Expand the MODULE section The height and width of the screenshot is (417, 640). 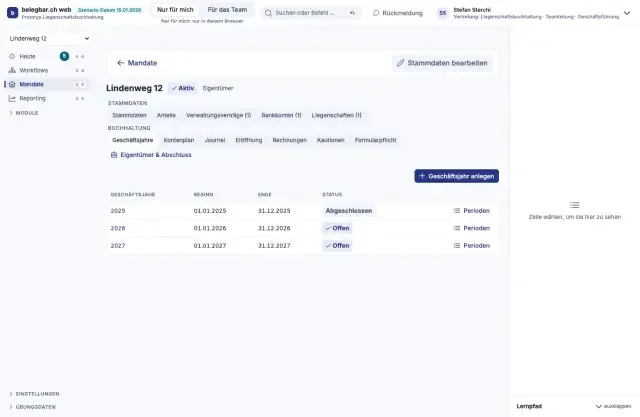pyautogui.click(x=24, y=113)
